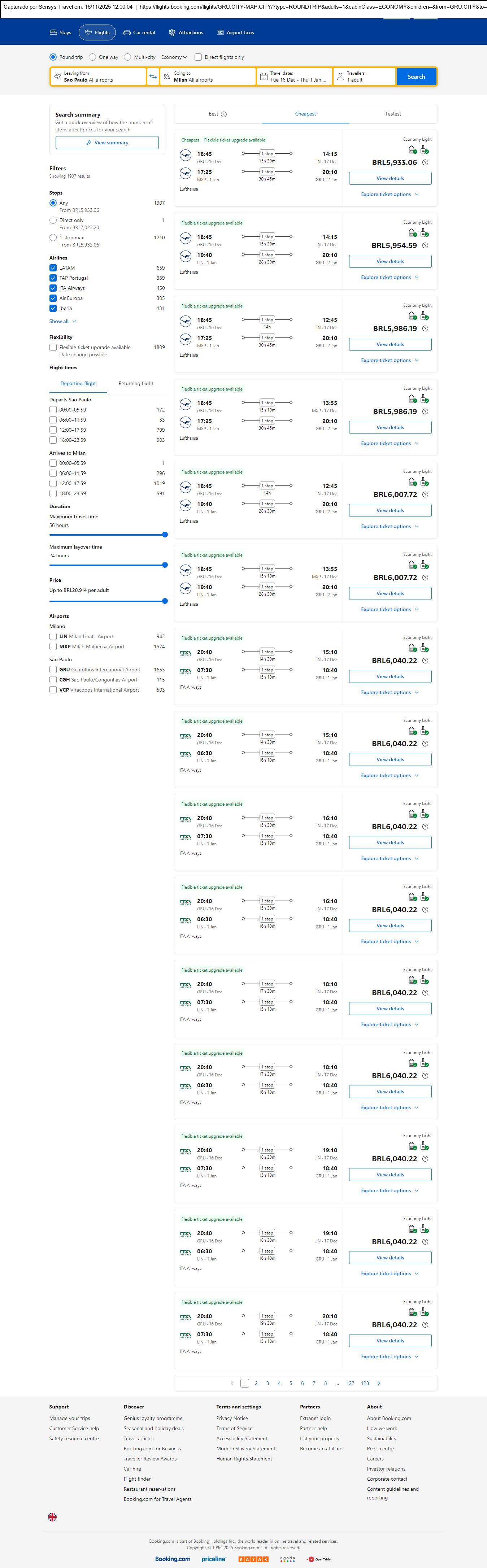This screenshot has height=1568, width=487.
Task: Enable the Direct flights only checkbox
Action: tap(198, 57)
